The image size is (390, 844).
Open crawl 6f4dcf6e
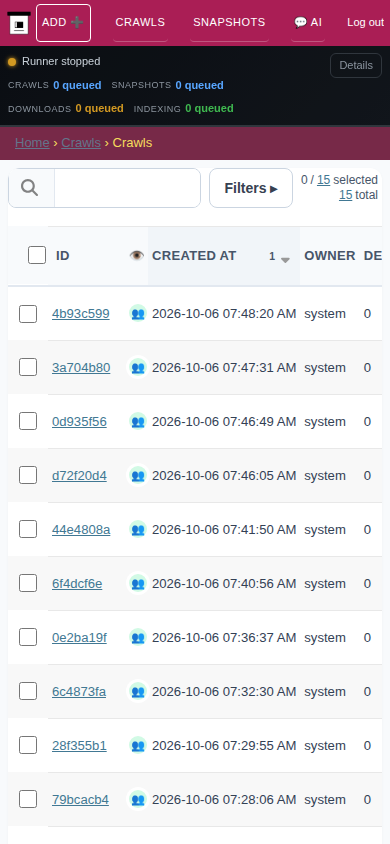(x=77, y=583)
